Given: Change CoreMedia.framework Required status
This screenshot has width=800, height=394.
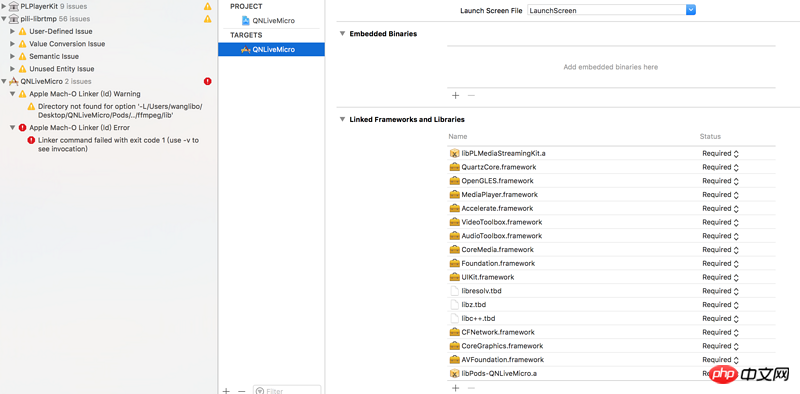Looking at the screenshot, I should point(720,250).
